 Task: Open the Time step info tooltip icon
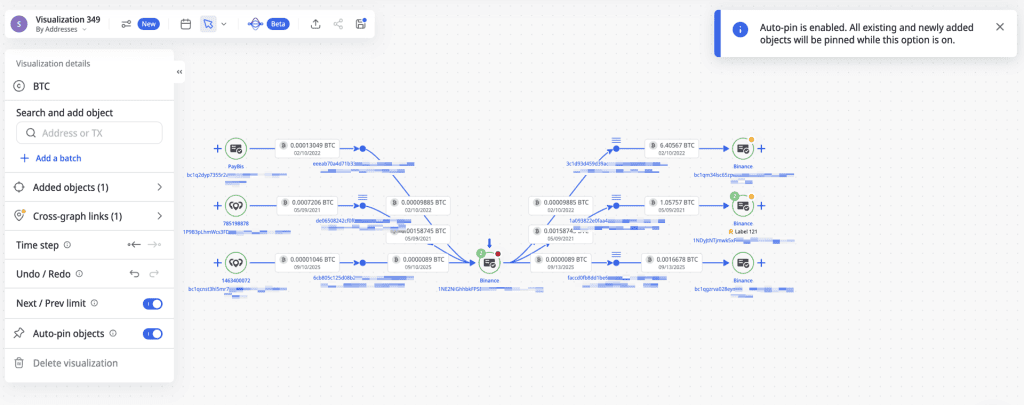67,246
